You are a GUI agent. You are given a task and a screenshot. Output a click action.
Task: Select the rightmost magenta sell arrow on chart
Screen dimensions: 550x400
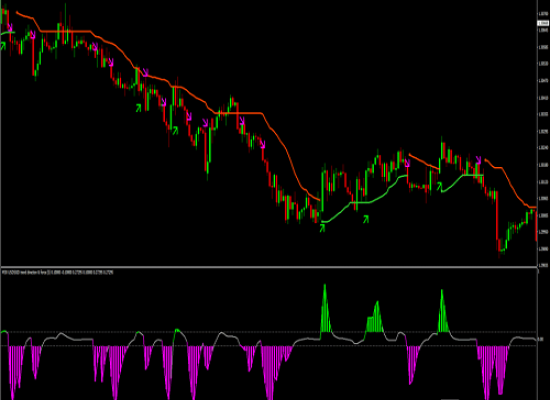click(478, 160)
